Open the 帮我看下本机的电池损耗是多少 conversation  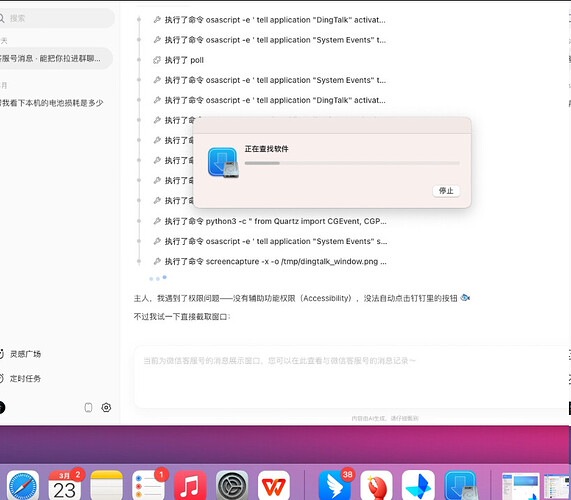point(52,103)
